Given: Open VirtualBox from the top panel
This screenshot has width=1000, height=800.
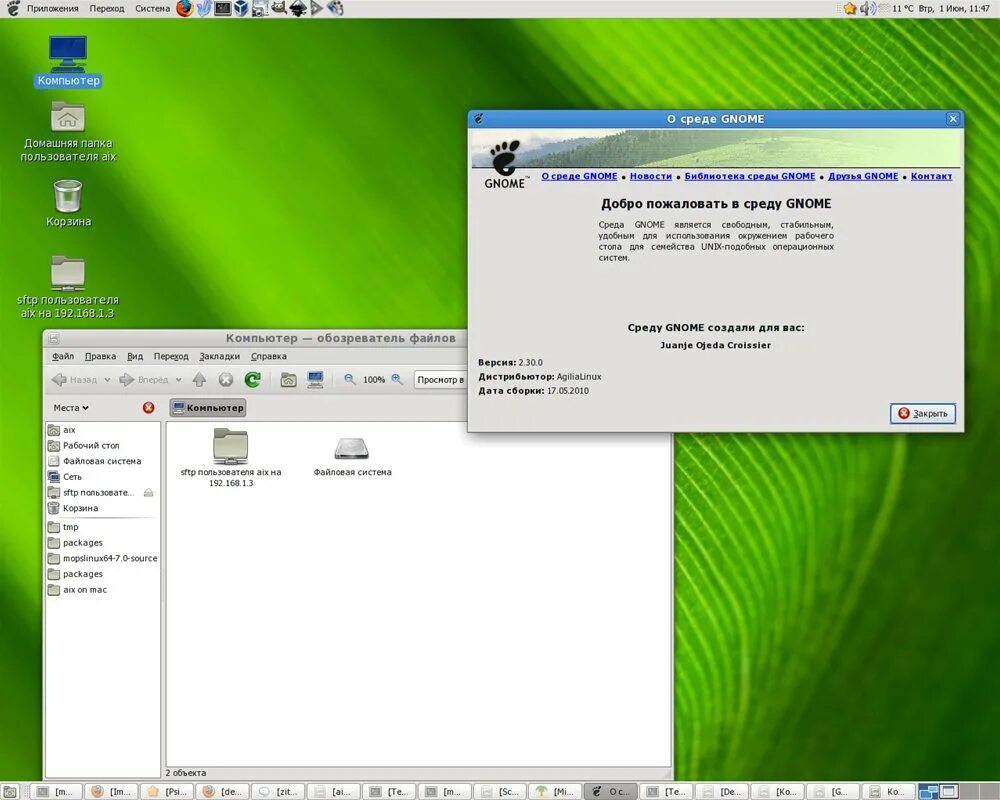Looking at the screenshot, I should coord(241,8).
